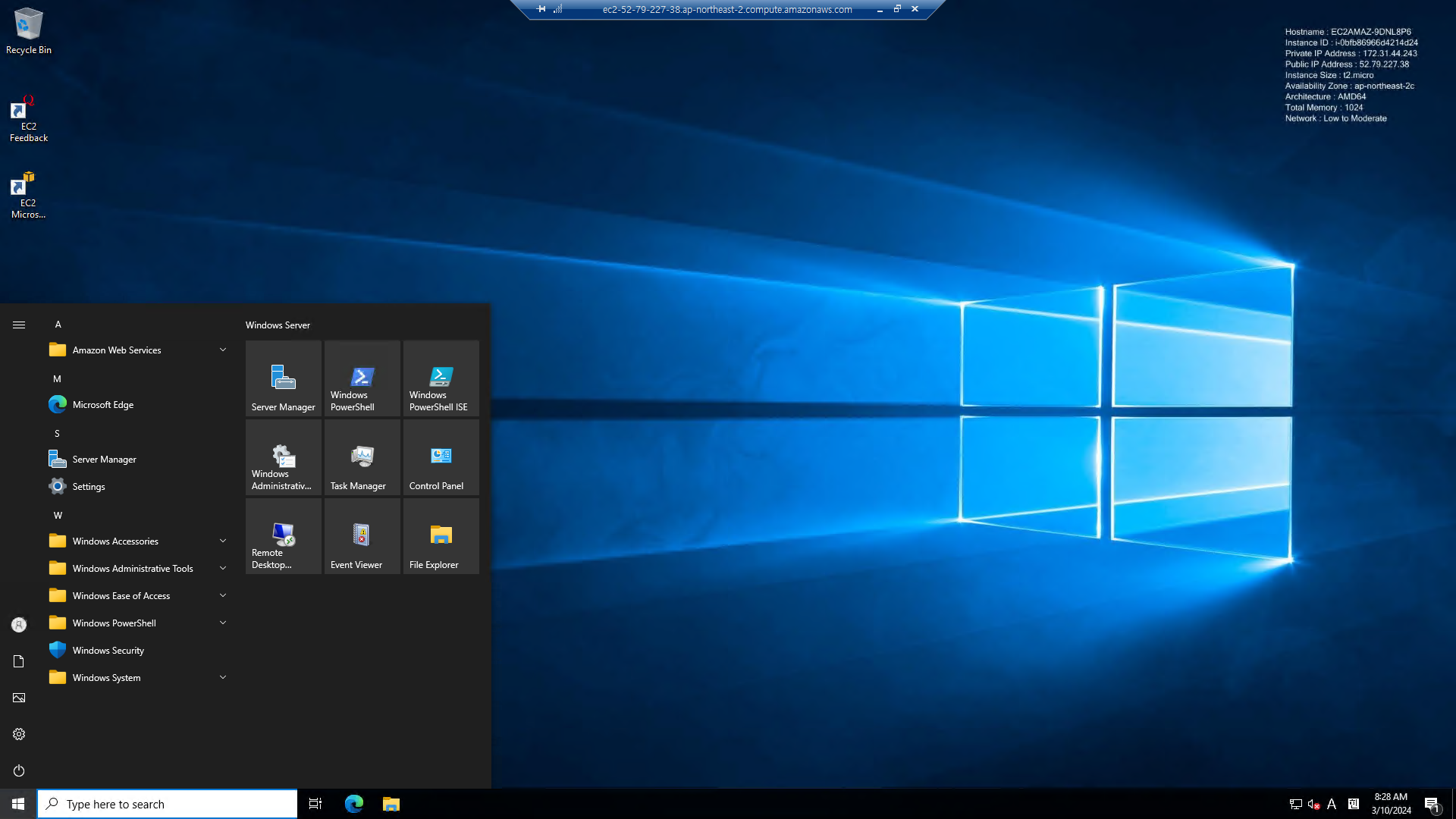The image size is (1456, 819).
Task: Select the EC2 Feedback desktop shortcut
Action: click(x=29, y=119)
